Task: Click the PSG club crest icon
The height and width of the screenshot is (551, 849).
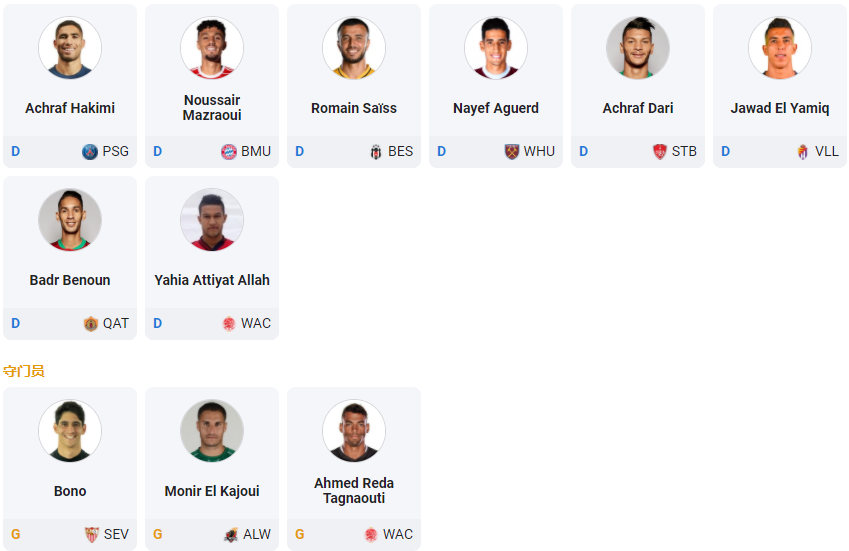Action: 90,152
